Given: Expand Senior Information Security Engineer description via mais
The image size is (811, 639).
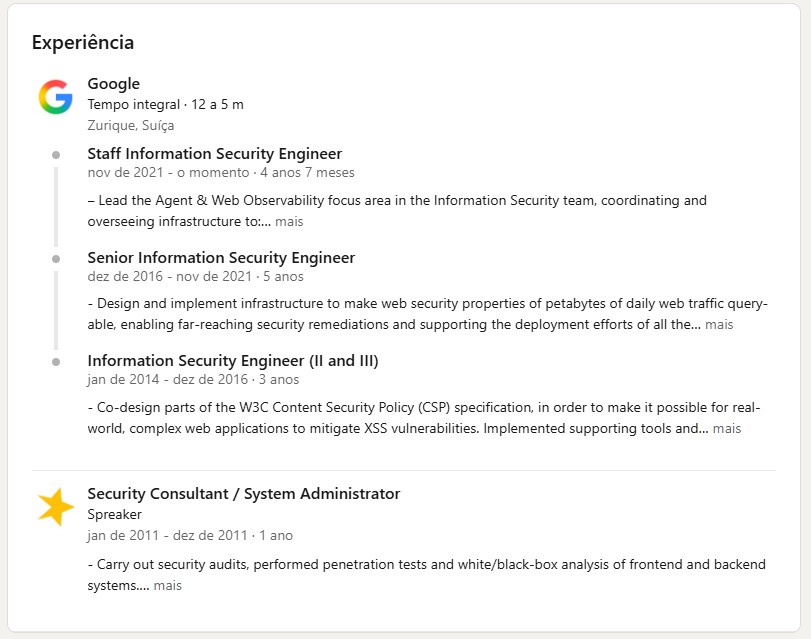Looking at the screenshot, I should [719, 324].
